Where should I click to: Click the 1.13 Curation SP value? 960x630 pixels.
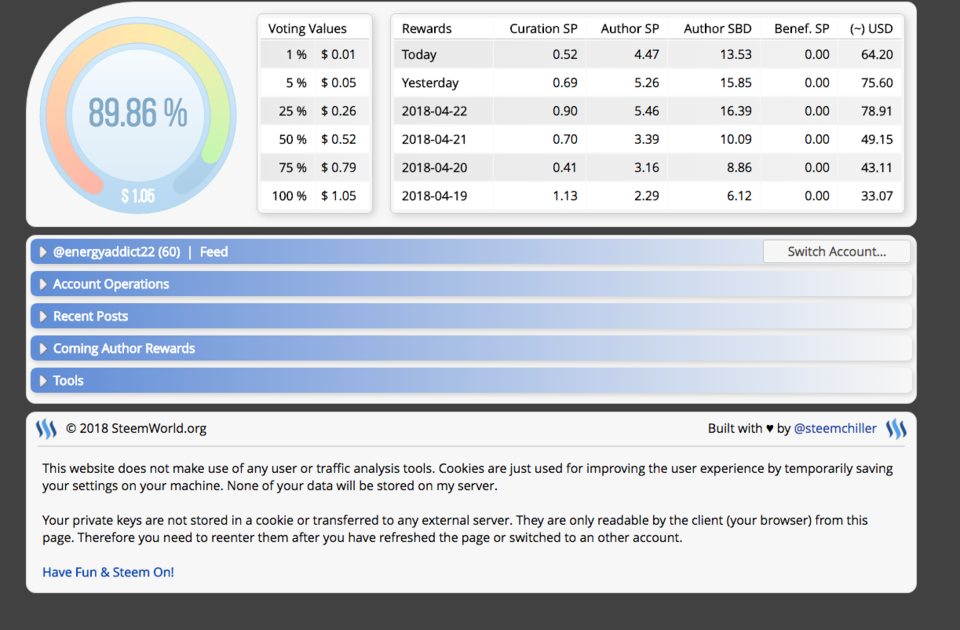coord(564,196)
